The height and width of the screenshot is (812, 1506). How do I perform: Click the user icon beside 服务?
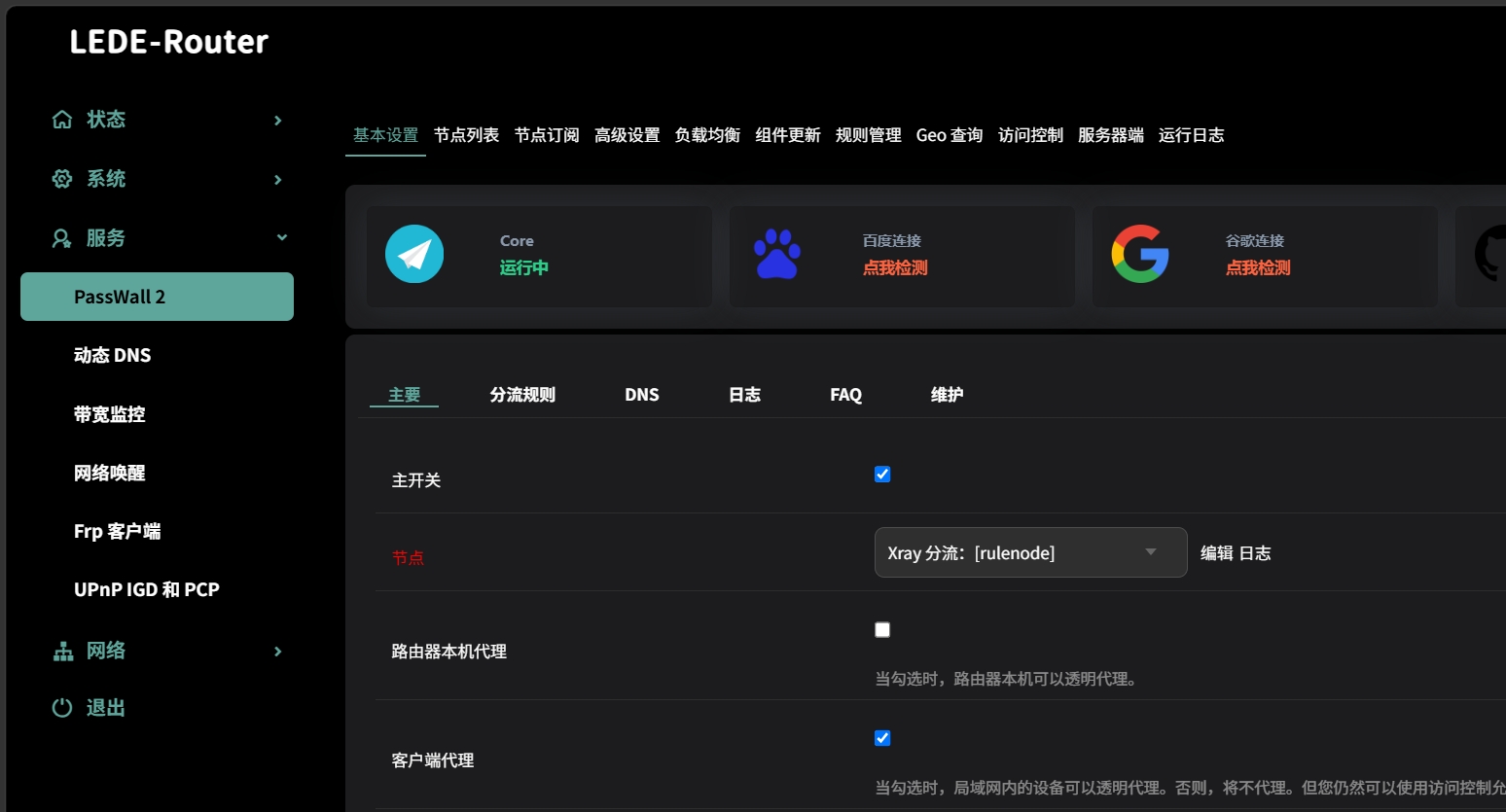tap(62, 238)
